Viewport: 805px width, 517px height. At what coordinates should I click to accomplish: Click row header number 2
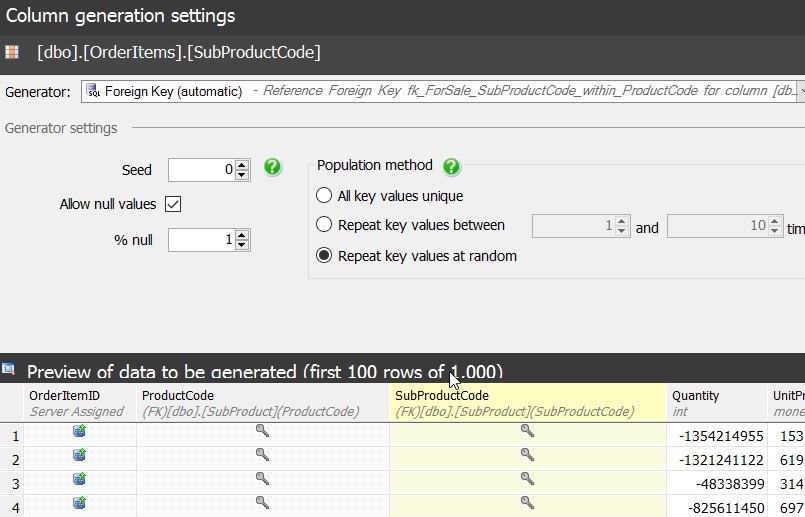pos(12,459)
